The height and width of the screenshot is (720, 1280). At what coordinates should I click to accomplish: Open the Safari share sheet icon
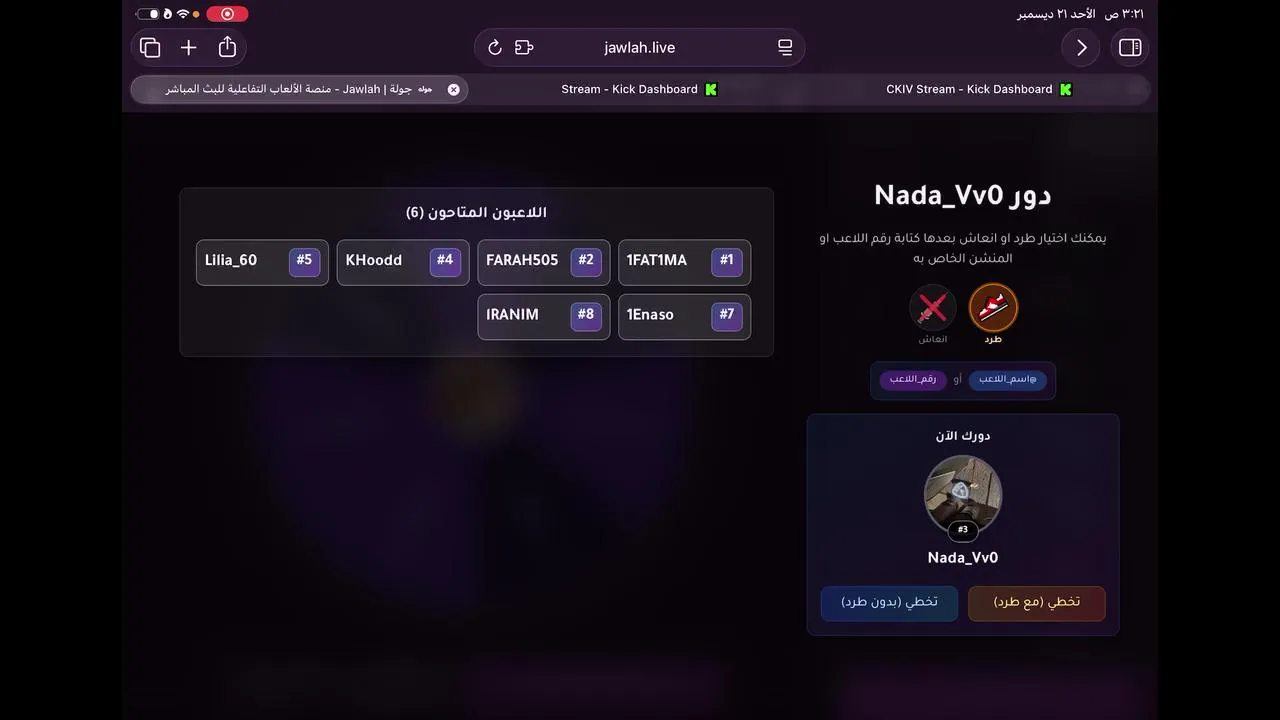(227, 47)
